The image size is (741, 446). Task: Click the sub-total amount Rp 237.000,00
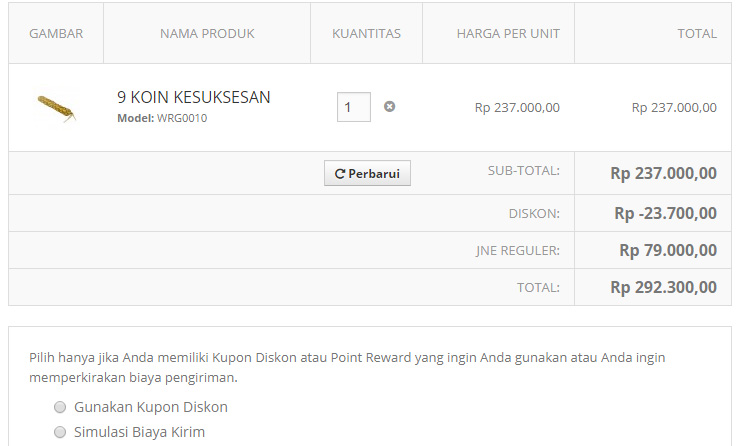coord(663,173)
